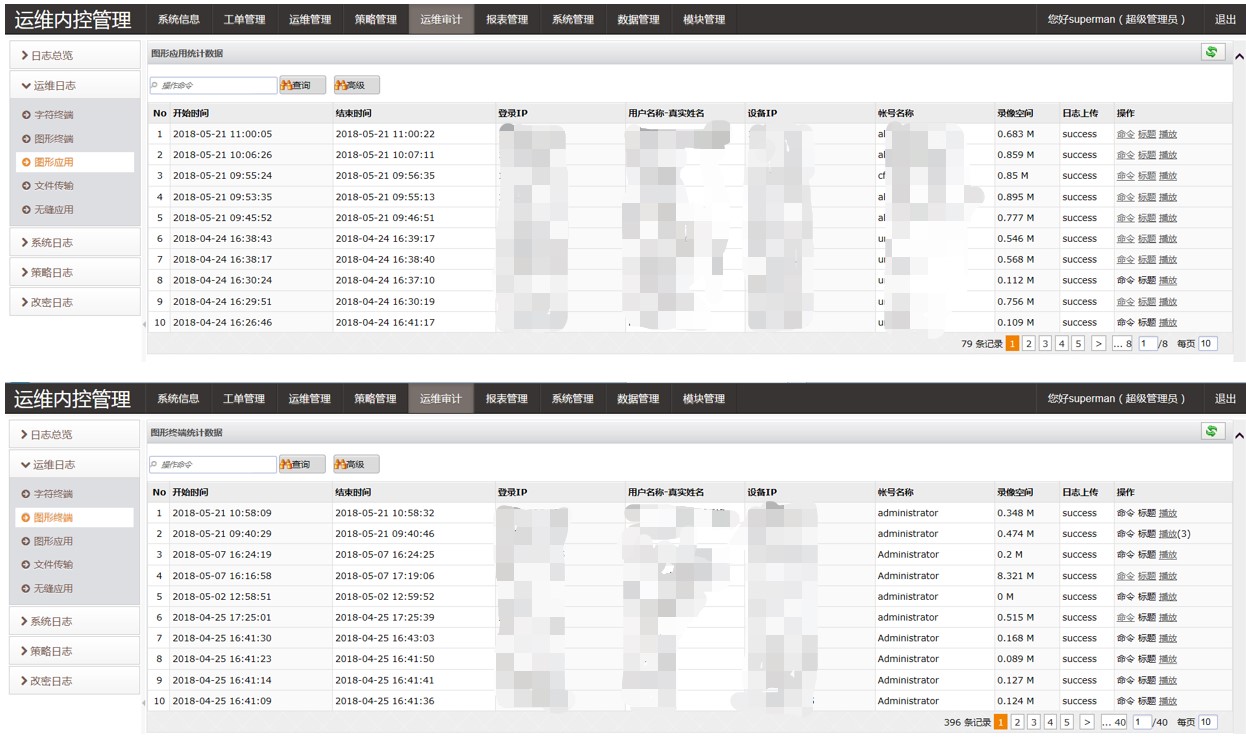Image resolution: width=1246 pixels, height=739 pixels.
Task: Open 命令 for session started 2018-05-07 16:16:58
Action: tap(1125, 576)
